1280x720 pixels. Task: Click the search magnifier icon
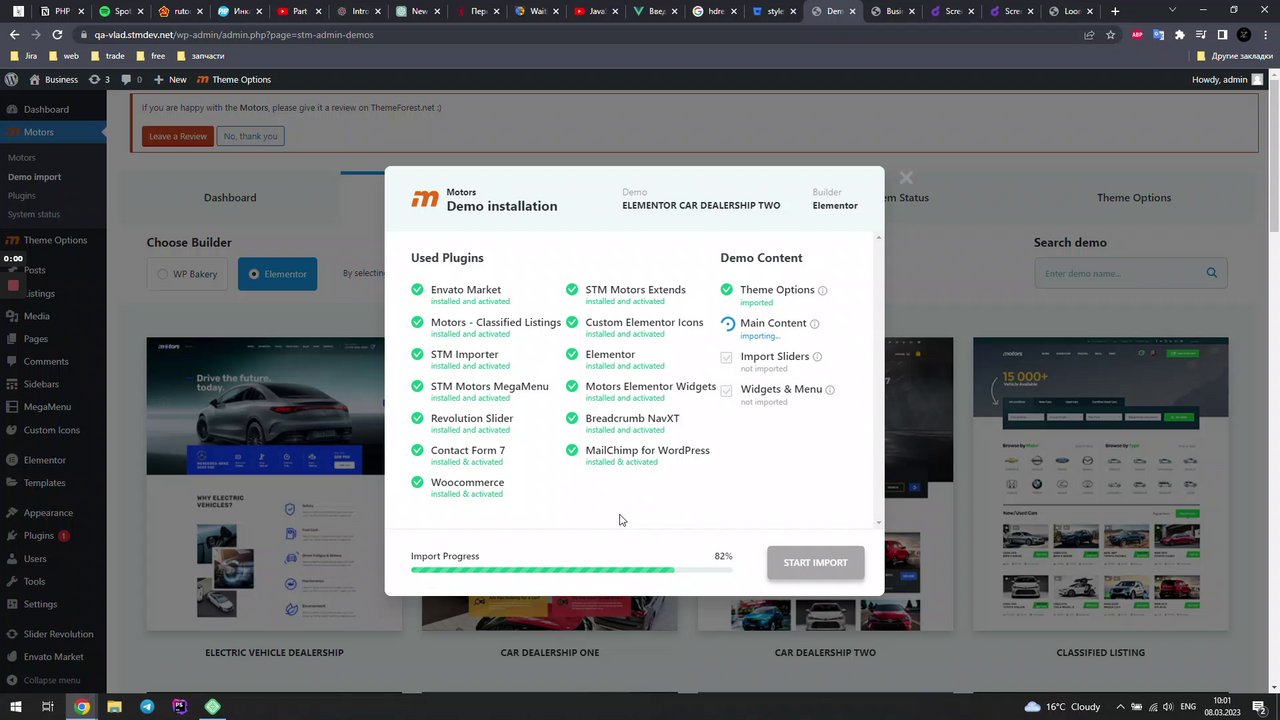click(x=1212, y=273)
